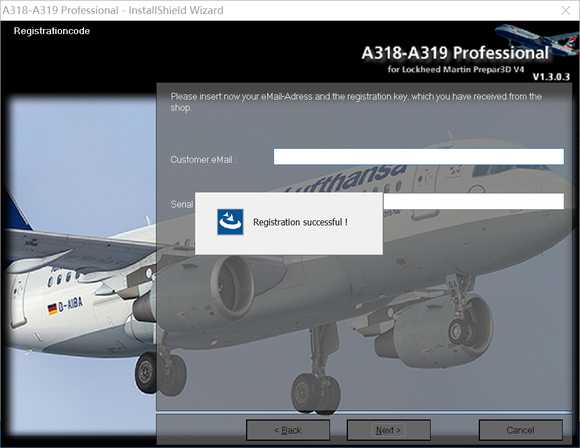
Task: Close the InstallShield Wizard window
Action: coord(566,10)
